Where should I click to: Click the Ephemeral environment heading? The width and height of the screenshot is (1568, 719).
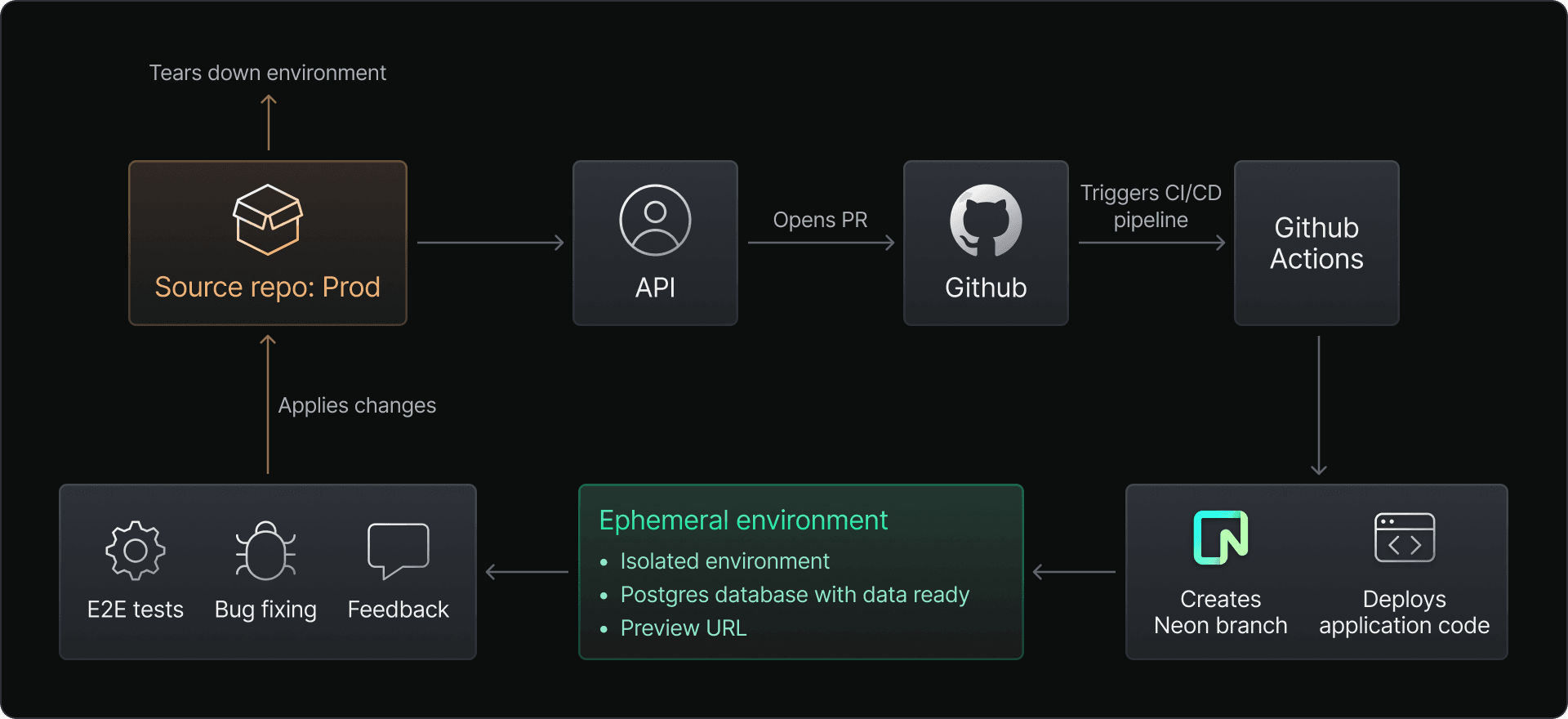742,520
